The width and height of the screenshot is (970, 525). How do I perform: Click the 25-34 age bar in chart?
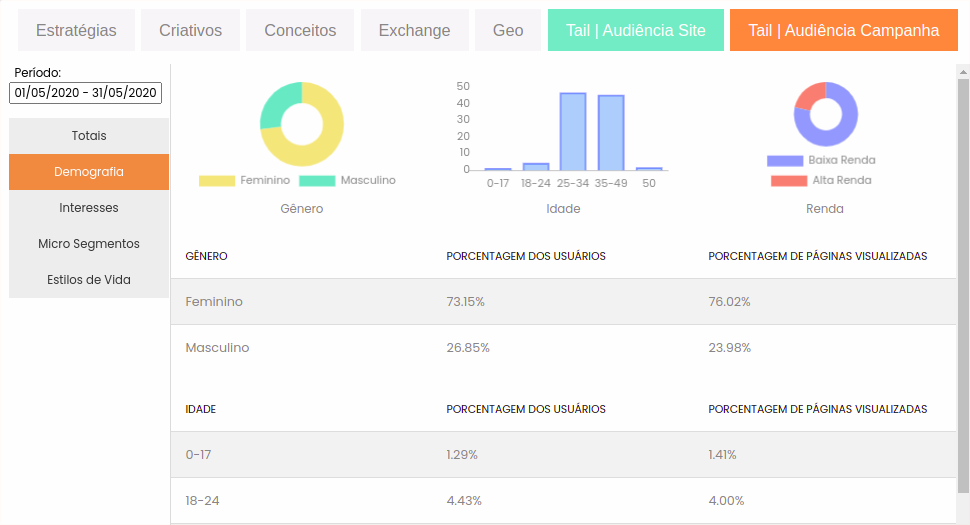pos(573,131)
